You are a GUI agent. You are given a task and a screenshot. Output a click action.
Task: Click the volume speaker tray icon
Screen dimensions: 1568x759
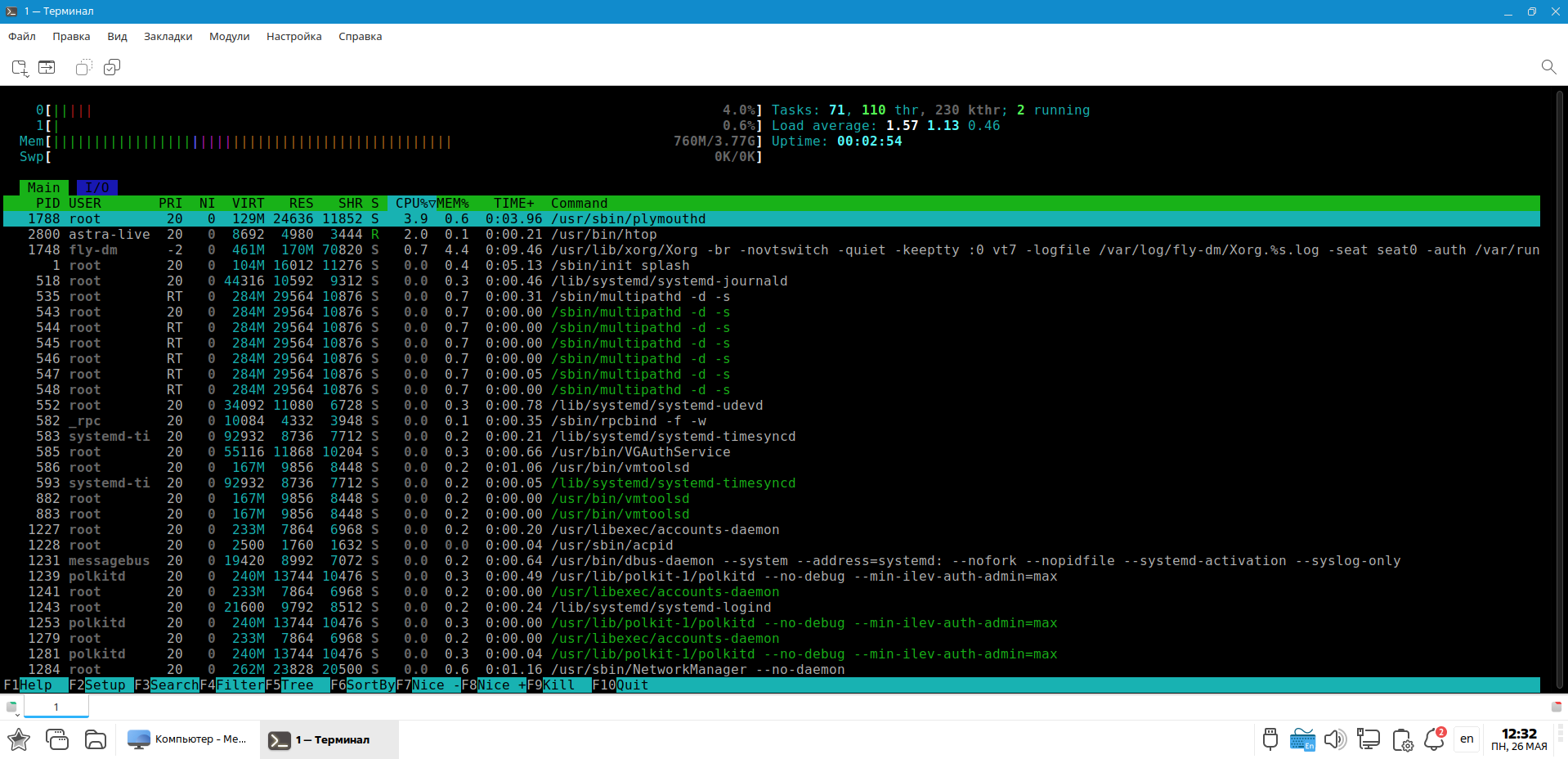tap(1334, 739)
